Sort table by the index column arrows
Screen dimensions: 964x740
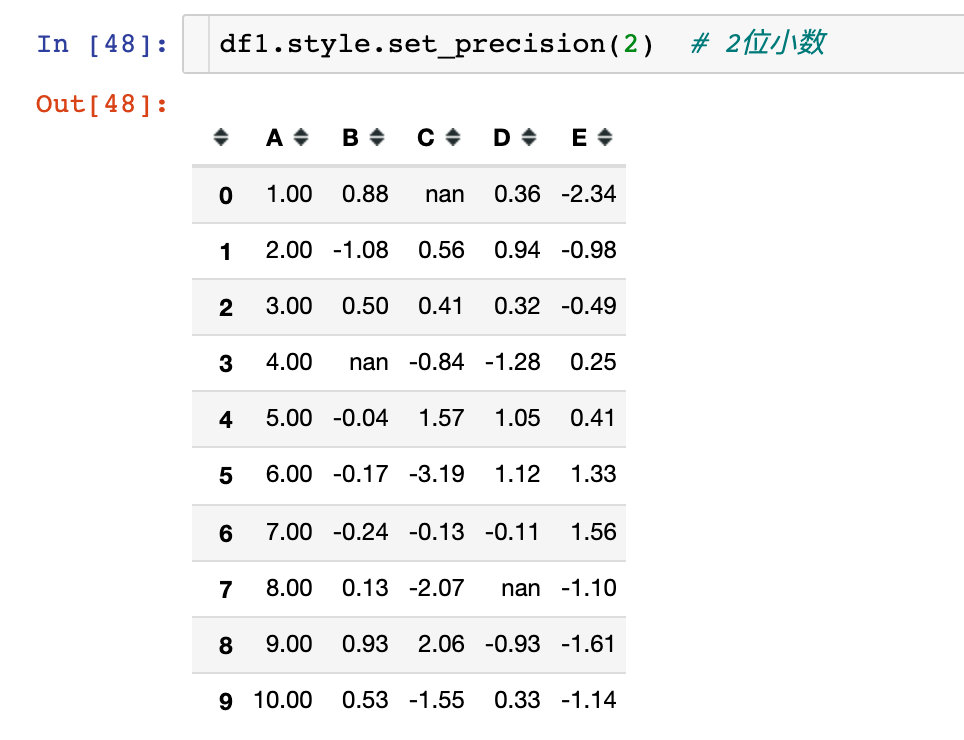(x=221, y=137)
